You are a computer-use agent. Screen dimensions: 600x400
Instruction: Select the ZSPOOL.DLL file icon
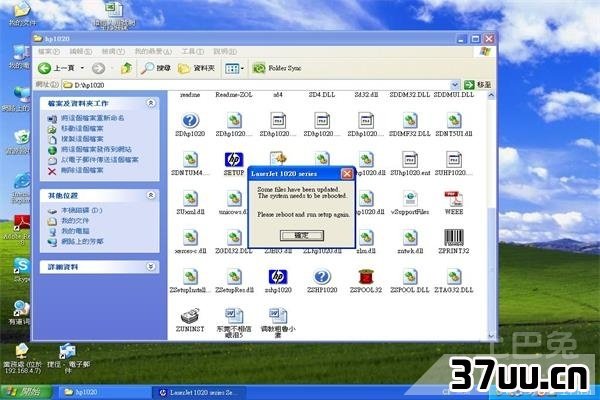tap(410, 277)
